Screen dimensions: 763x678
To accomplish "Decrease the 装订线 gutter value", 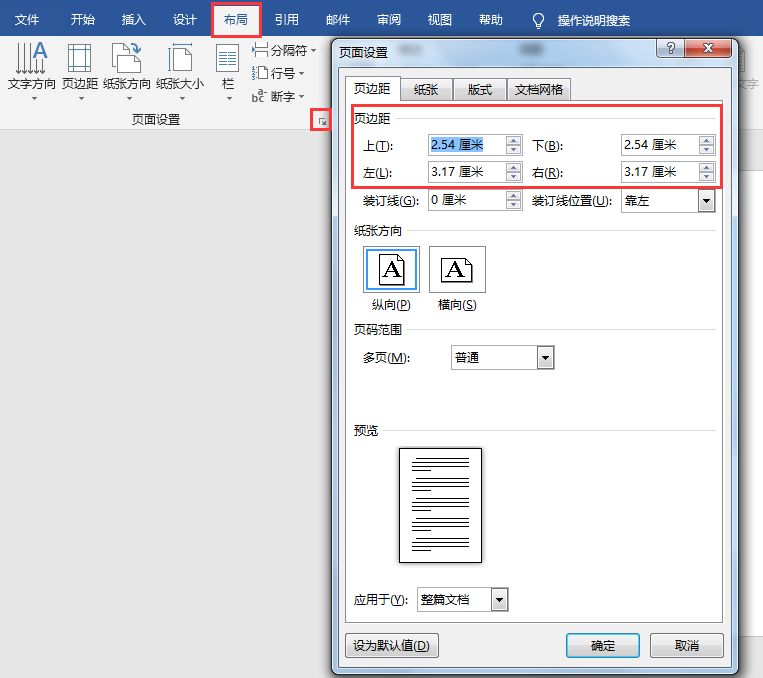I will coord(513,204).
